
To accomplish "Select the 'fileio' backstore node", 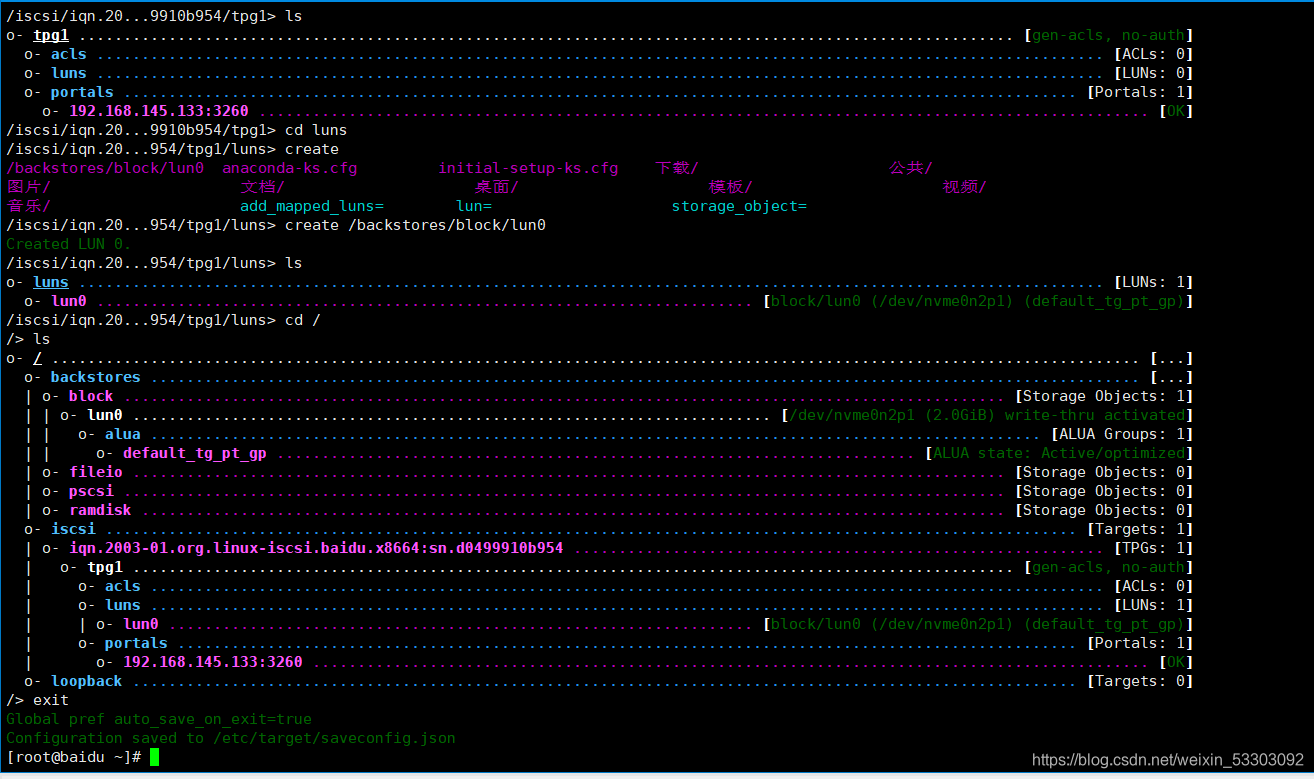I will (x=96, y=472).
